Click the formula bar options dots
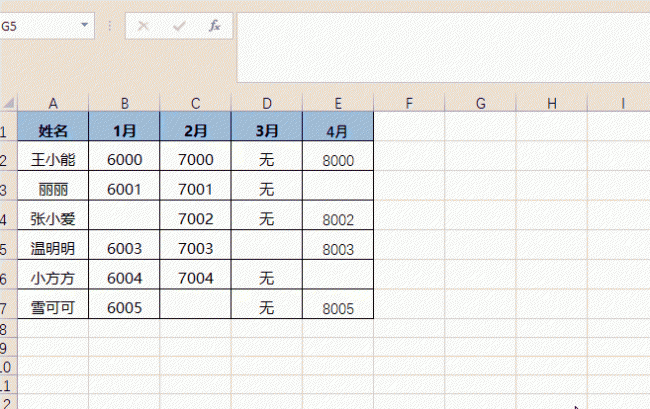Image resolution: width=650 pixels, height=409 pixels. click(x=110, y=26)
